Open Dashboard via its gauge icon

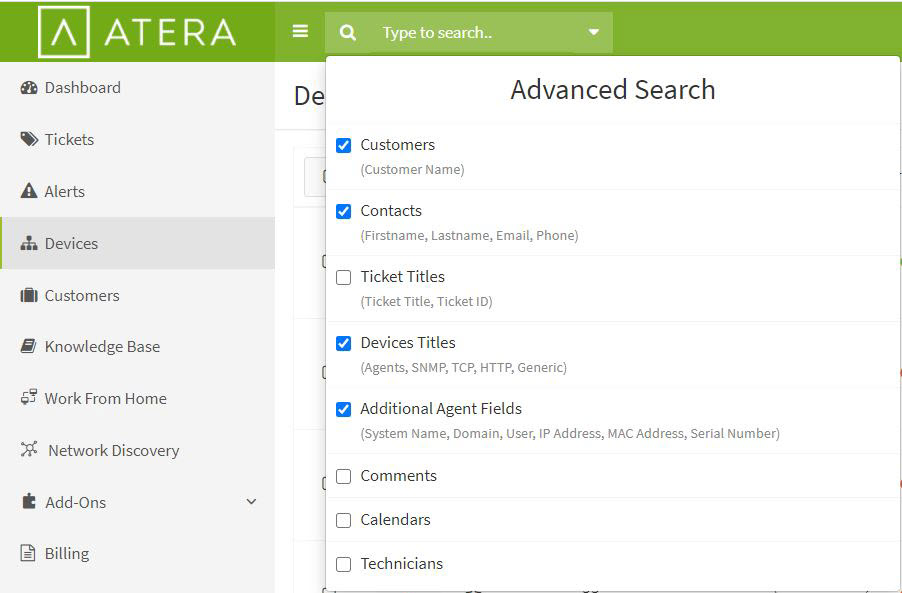pos(29,87)
